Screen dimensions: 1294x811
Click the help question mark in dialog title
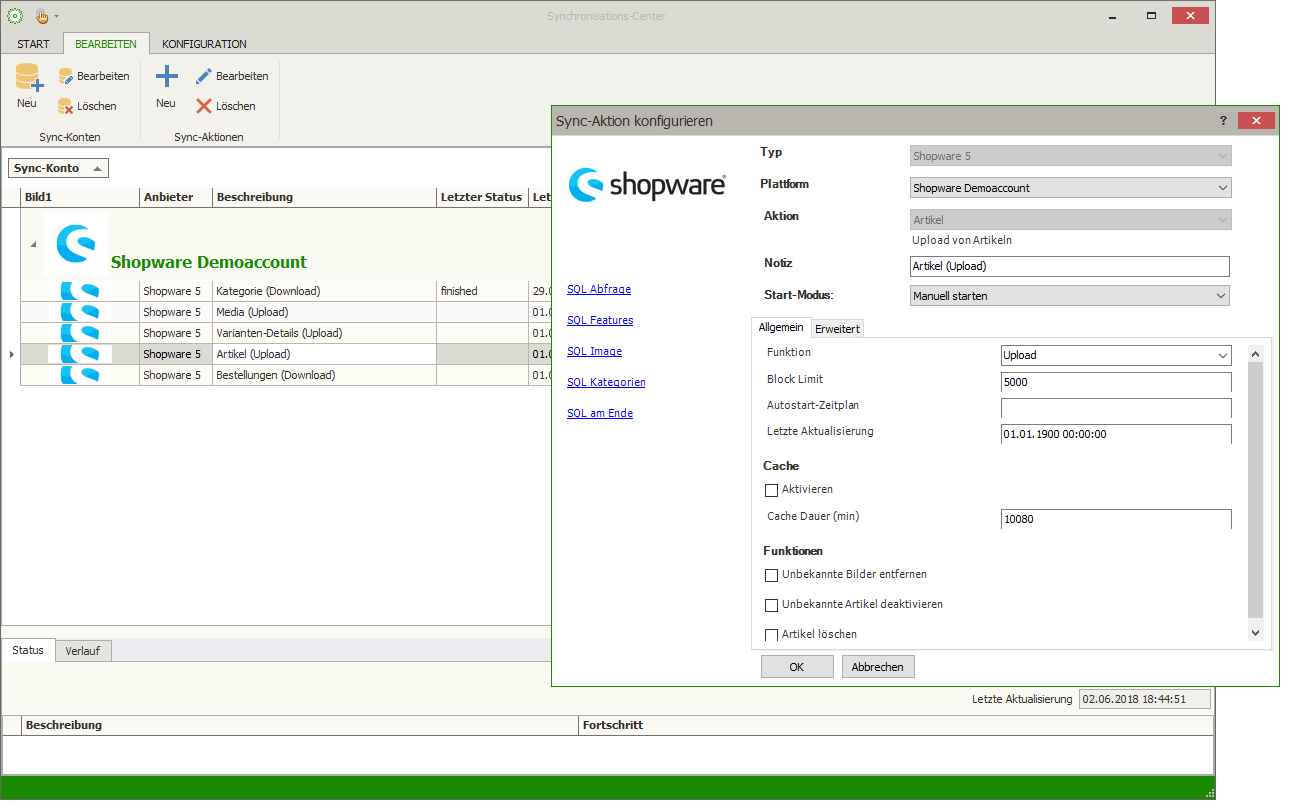point(1223,120)
